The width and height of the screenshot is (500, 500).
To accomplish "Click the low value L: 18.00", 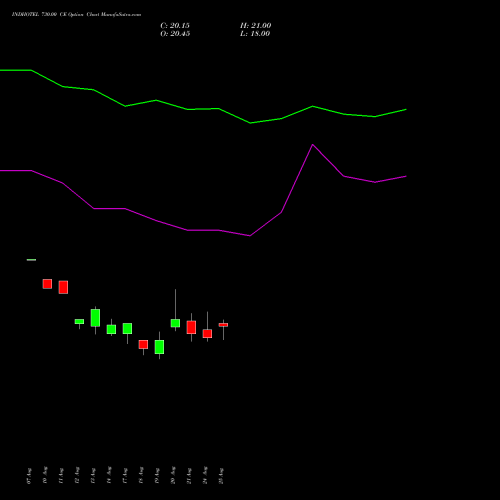I will click(x=255, y=34).
